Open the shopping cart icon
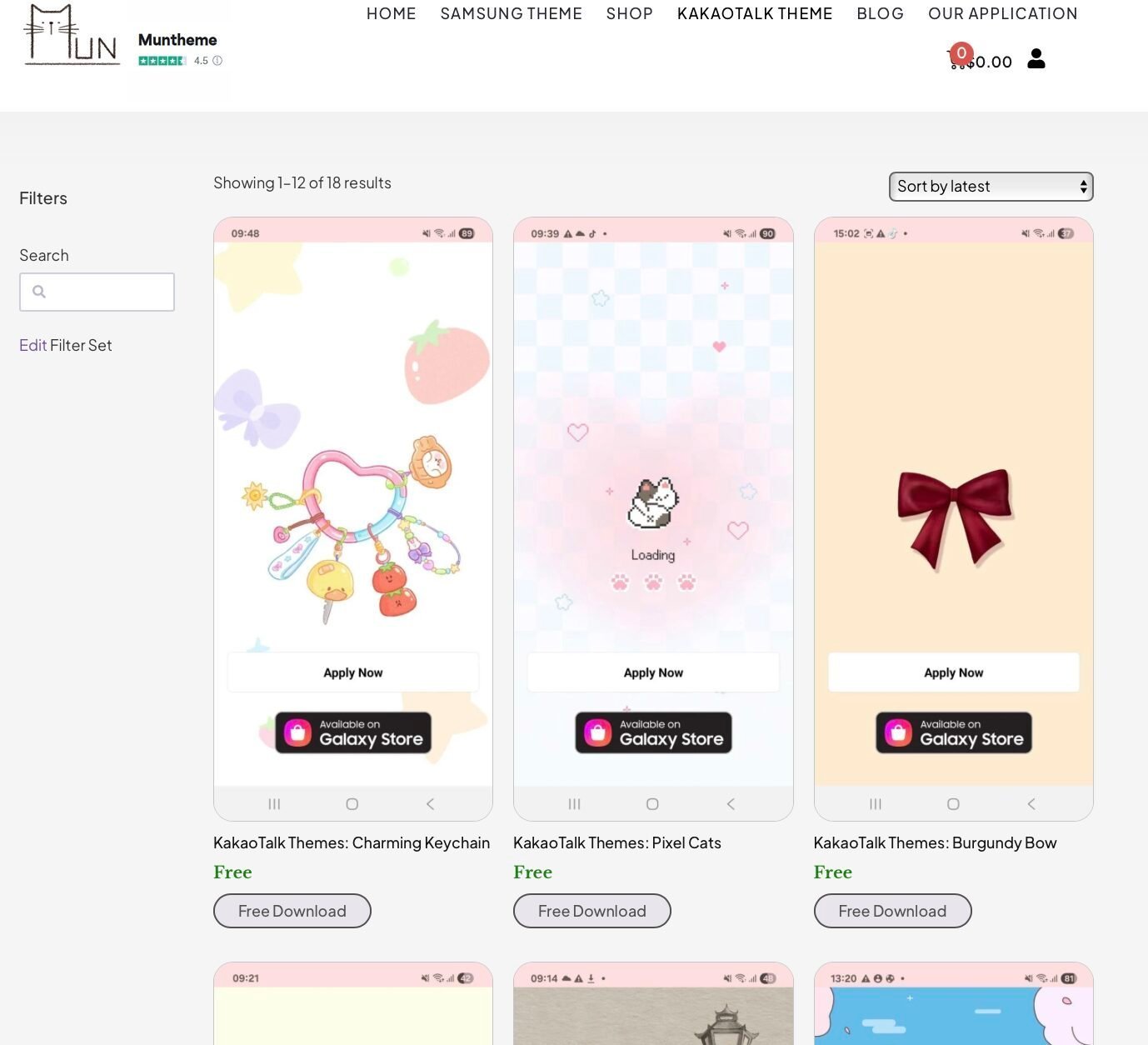This screenshot has height=1045, width=1148. pyautogui.click(x=957, y=59)
